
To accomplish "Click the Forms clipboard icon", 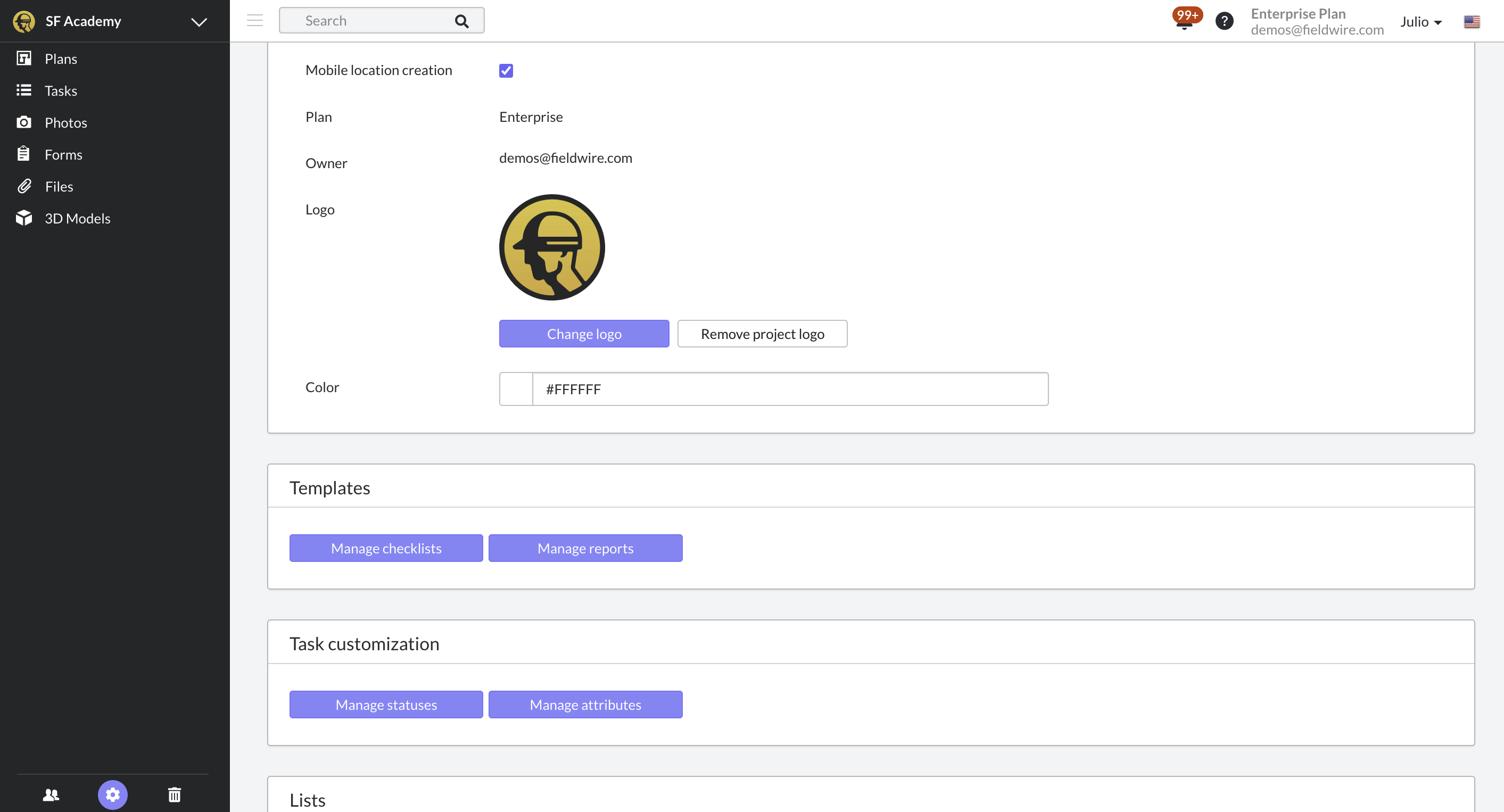I will click(x=23, y=154).
